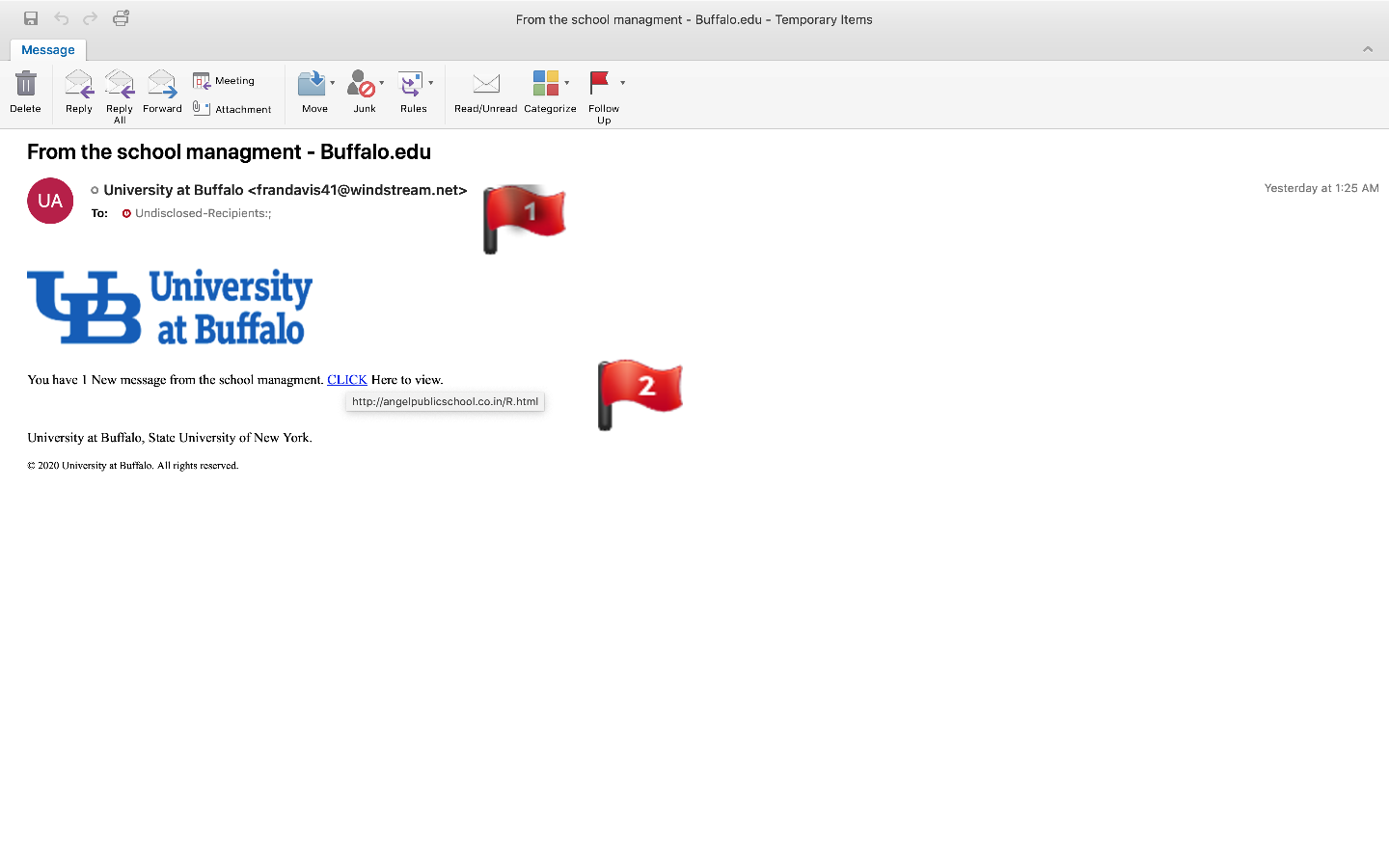
Task: Click the Reply All icon
Action: pos(120,86)
